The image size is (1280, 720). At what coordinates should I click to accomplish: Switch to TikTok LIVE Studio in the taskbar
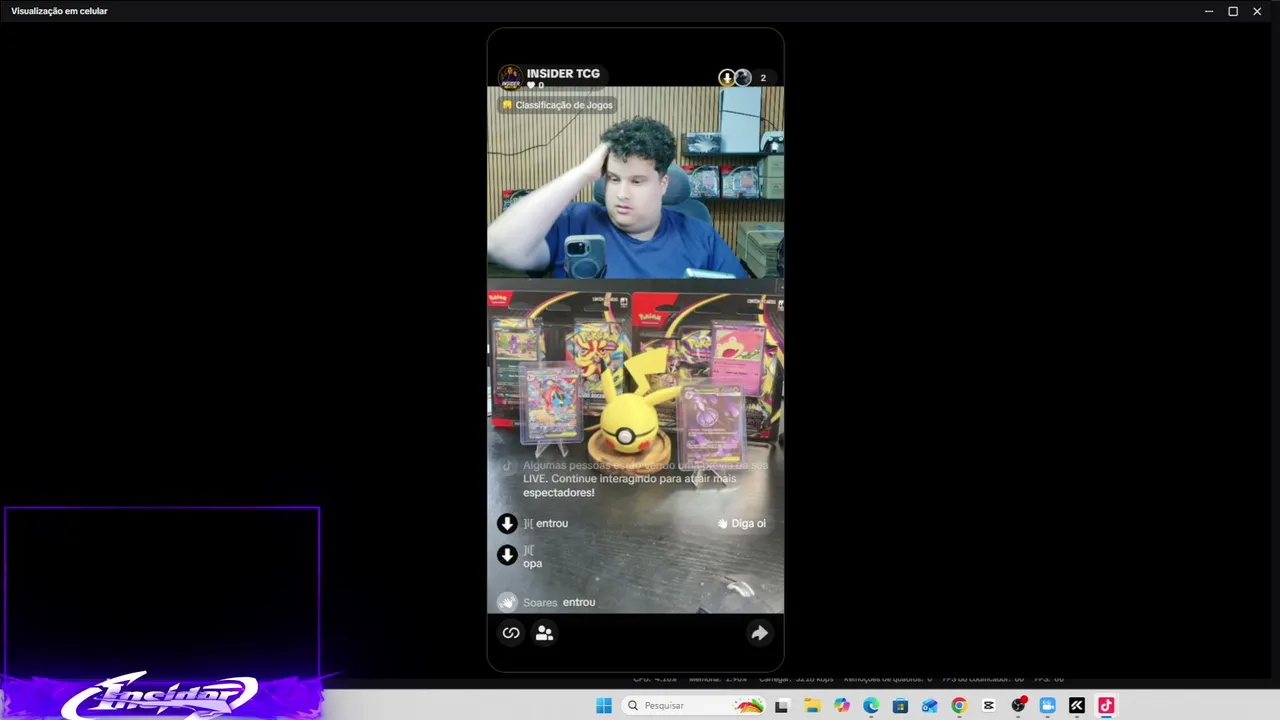coord(1106,705)
